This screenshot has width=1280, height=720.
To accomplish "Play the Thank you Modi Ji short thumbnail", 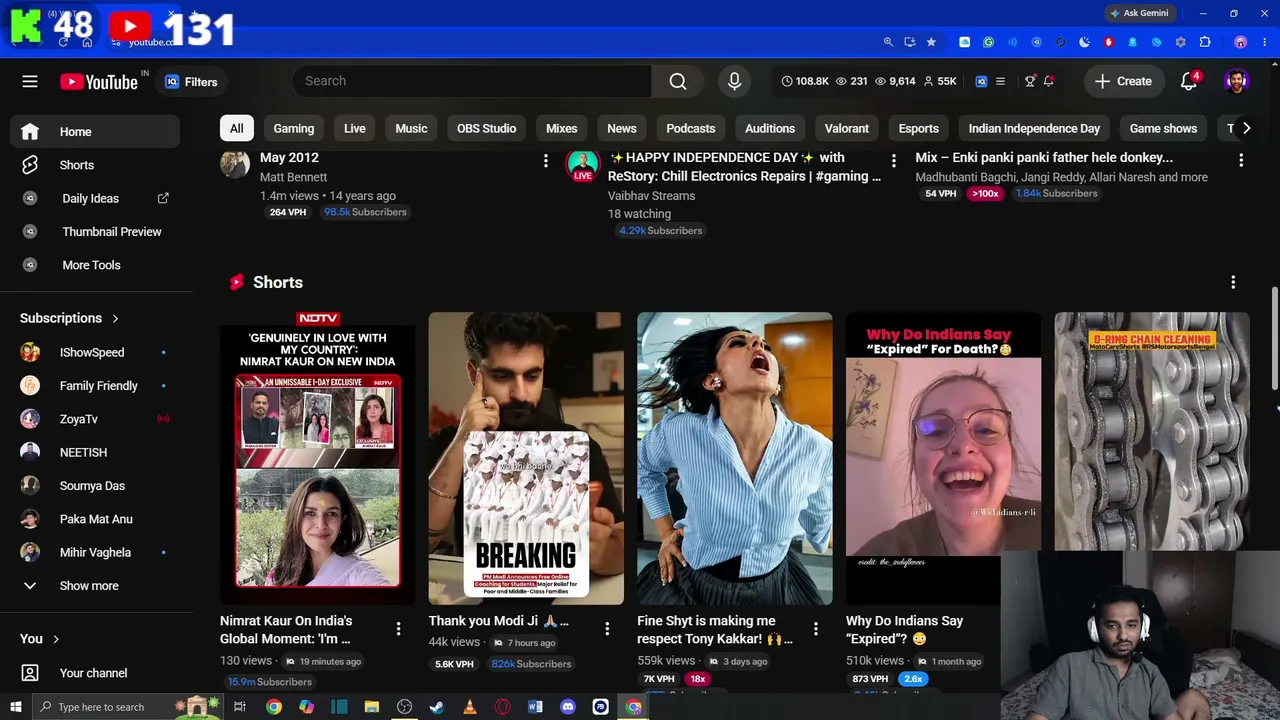I will pyautogui.click(x=526, y=458).
